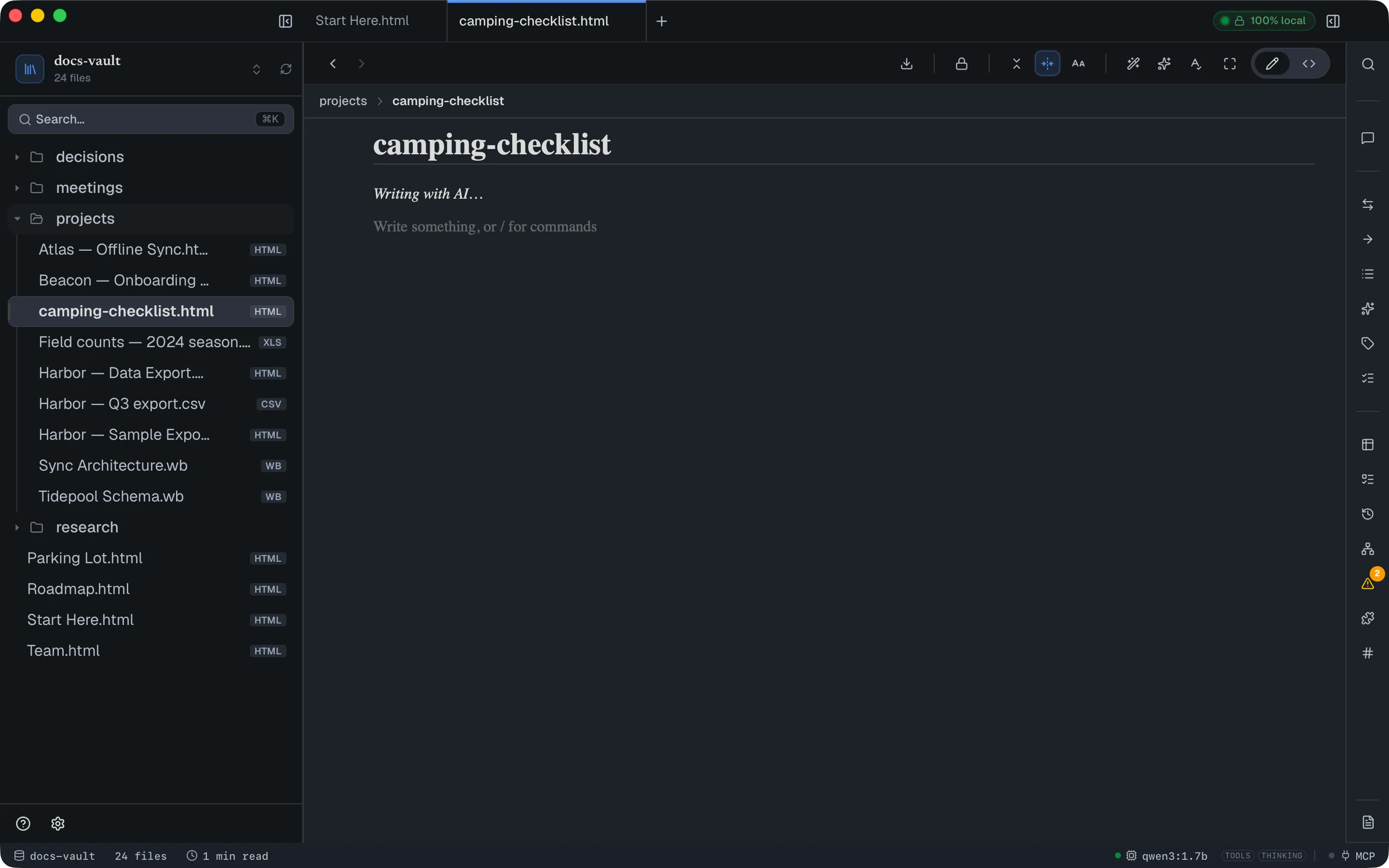Open the docs-vault switcher chevrons

(x=257, y=69)
